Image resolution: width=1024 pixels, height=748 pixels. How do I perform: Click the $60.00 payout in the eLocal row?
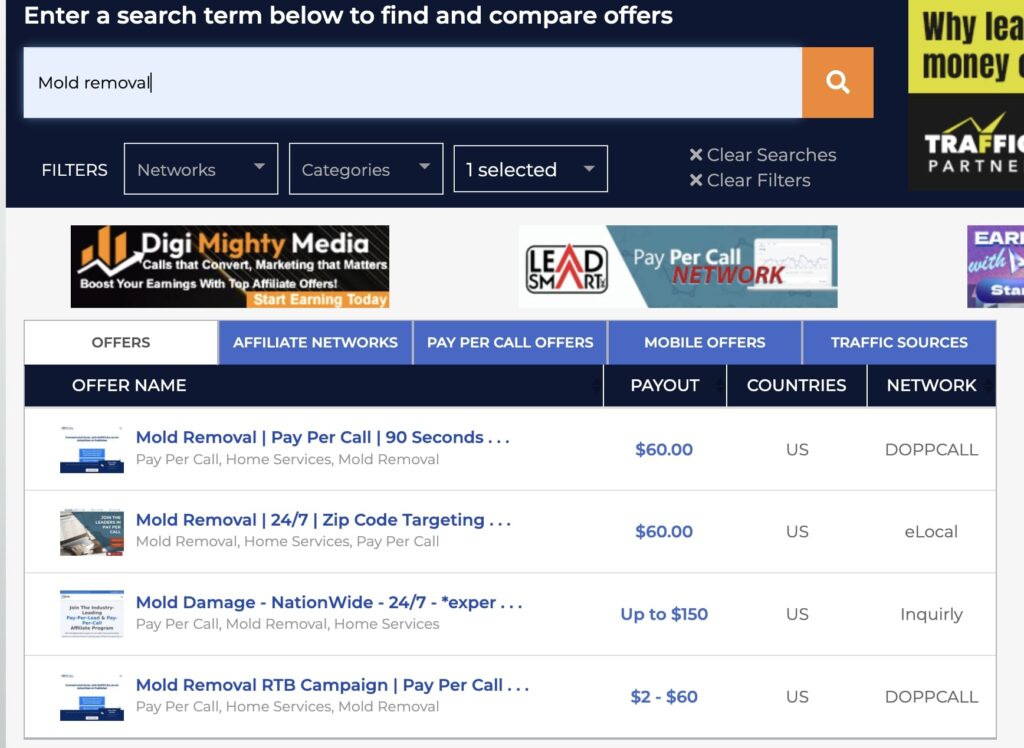[664, 532]
